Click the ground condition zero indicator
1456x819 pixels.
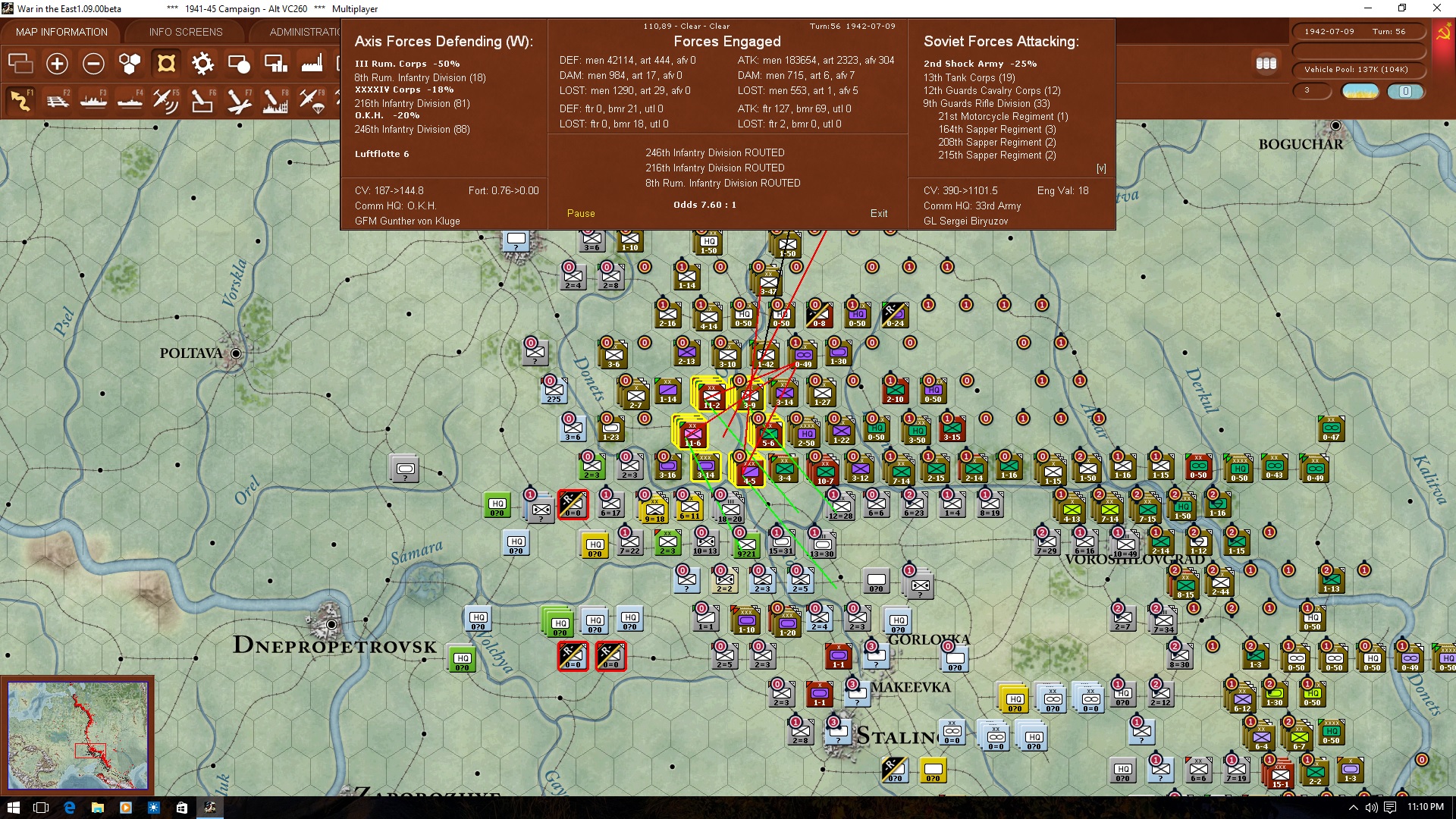1405,92
